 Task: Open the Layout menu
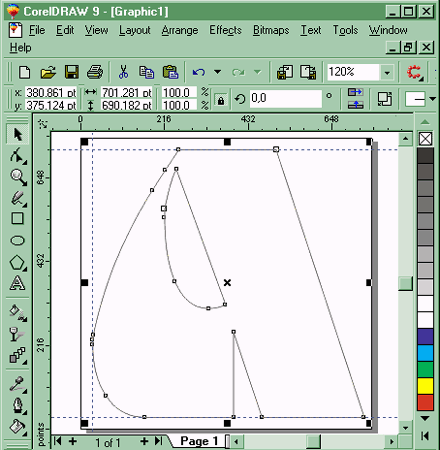pyautogui.click(x=135, y=30)
